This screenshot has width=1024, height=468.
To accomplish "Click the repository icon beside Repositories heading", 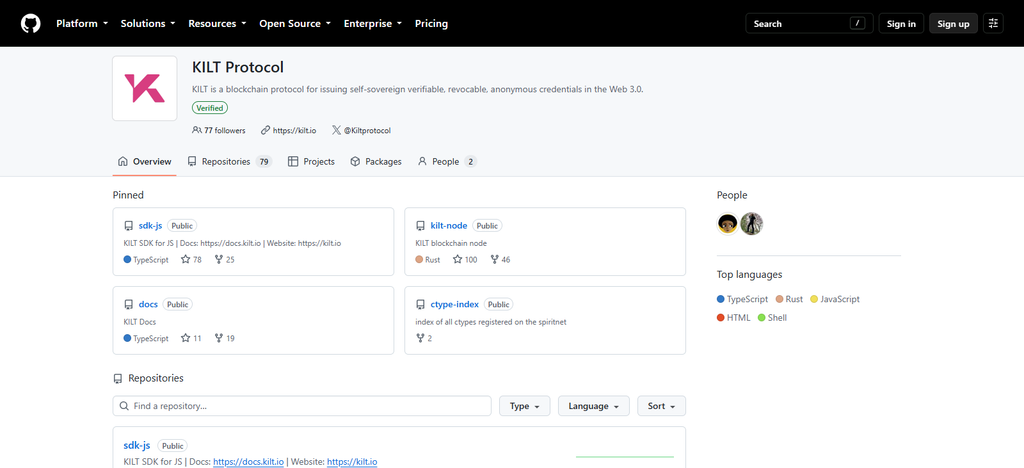I will pos(118,379).
